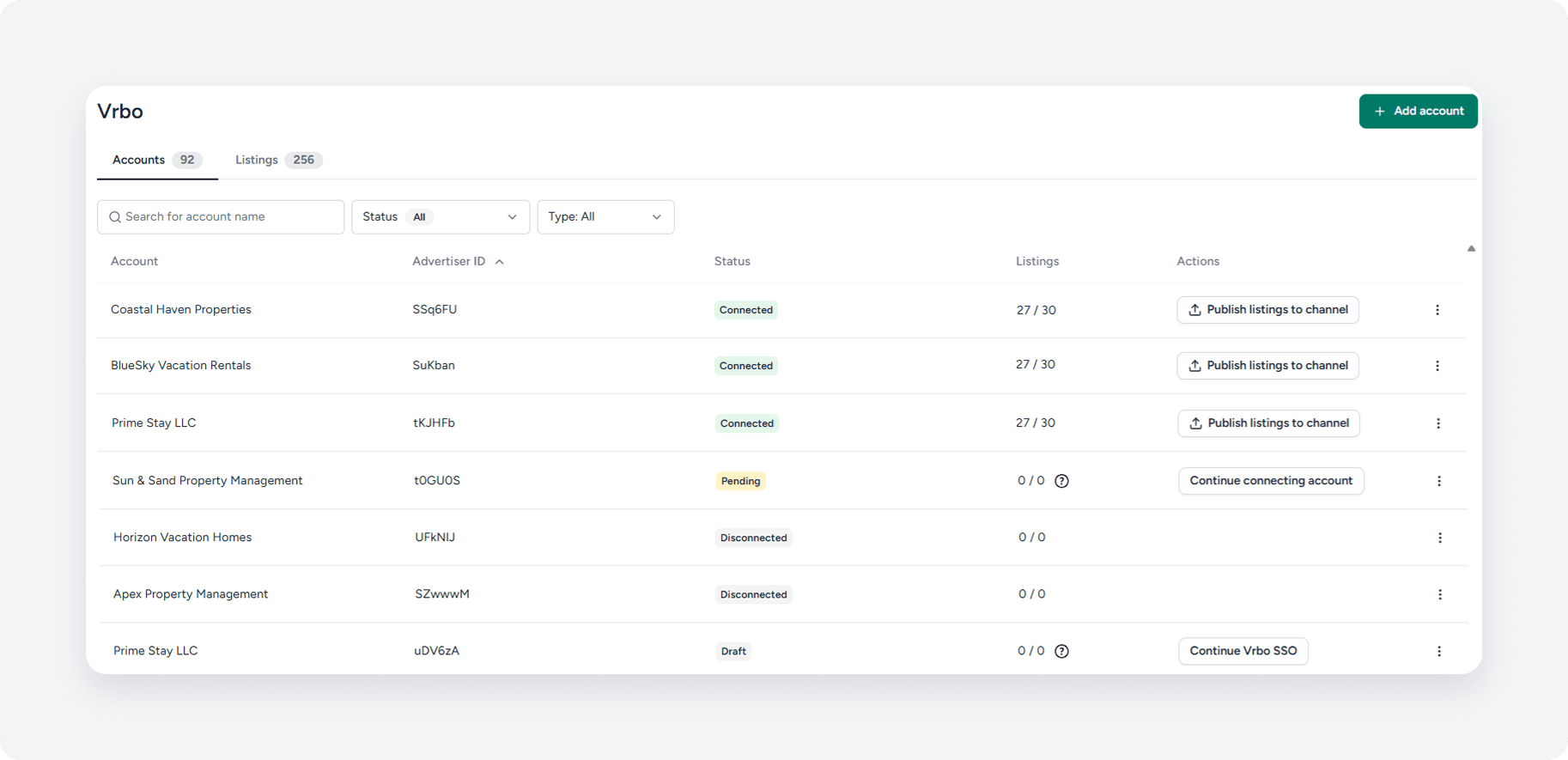Click advertiser ID SSq6FU
Screen dimensions: 1568x760
(435, 309)
